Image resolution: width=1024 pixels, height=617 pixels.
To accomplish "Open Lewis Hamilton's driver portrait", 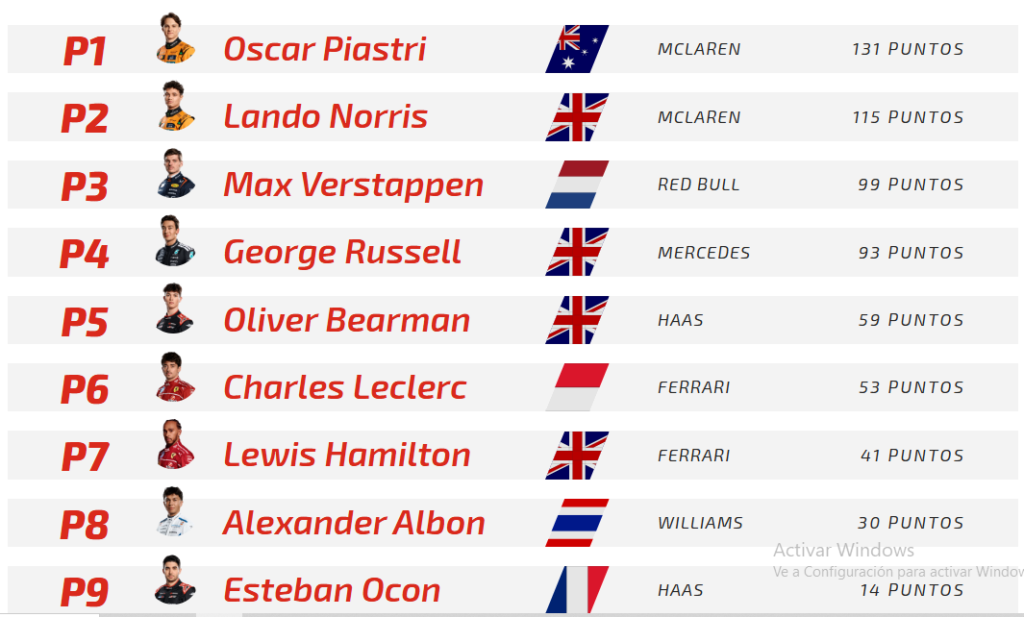I will (175, 444).
